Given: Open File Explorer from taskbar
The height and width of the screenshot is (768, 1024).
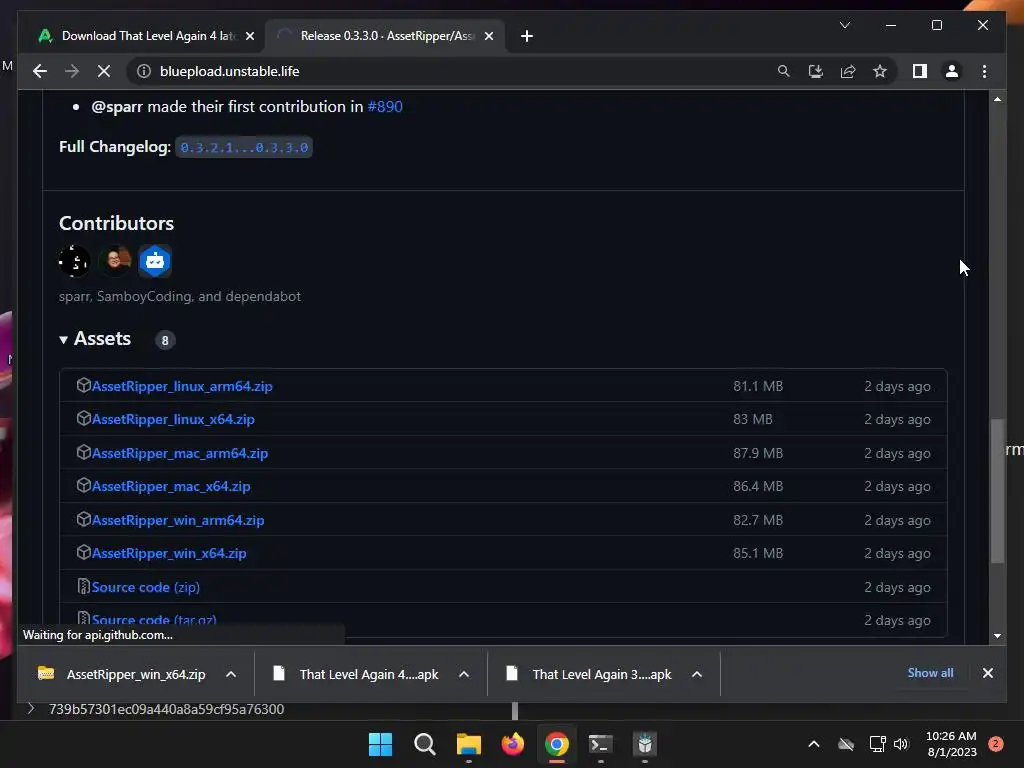Looking at the screenshot, I should (469, 744).
